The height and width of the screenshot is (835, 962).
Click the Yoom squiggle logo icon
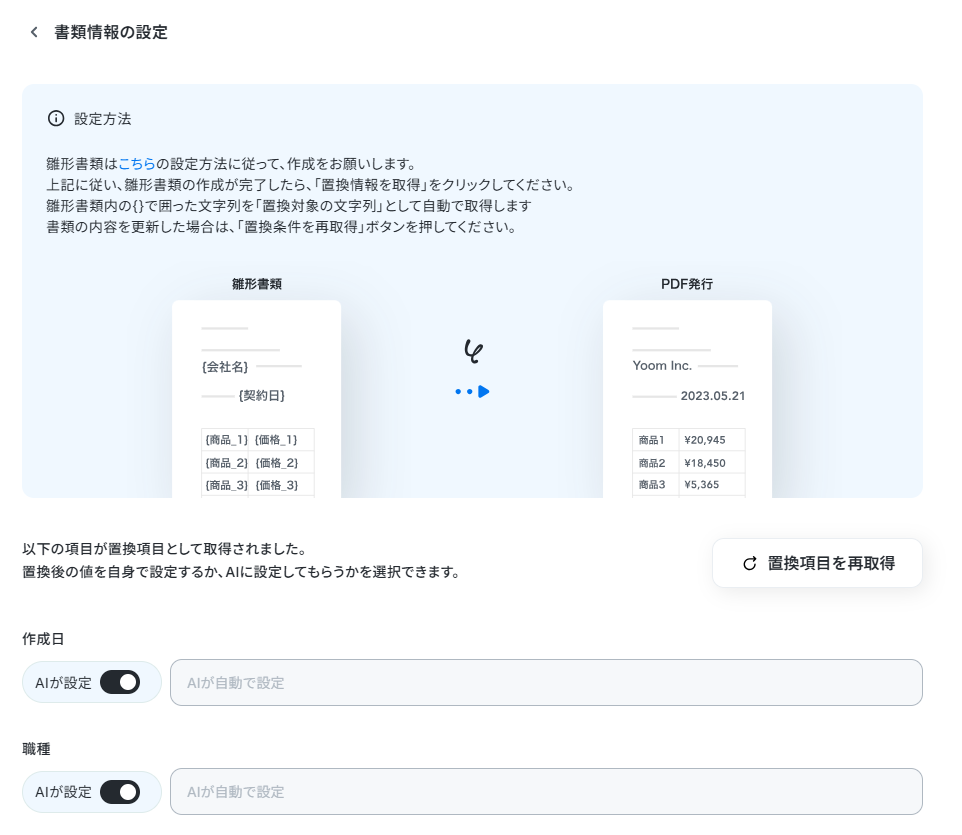point(473,352)
